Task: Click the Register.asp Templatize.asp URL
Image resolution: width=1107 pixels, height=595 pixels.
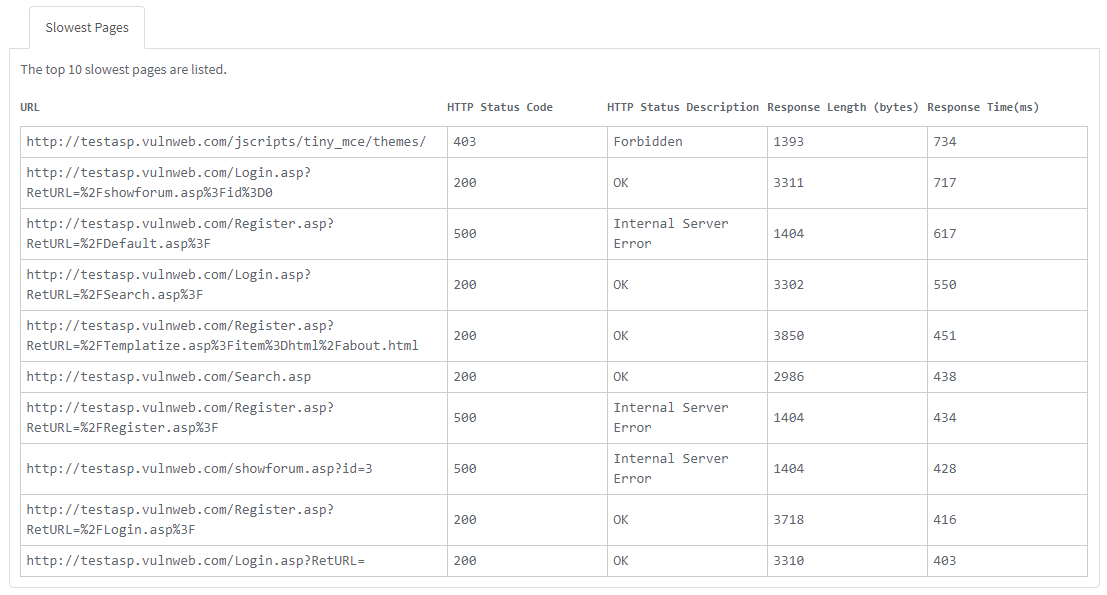Action: coord(222,336)
